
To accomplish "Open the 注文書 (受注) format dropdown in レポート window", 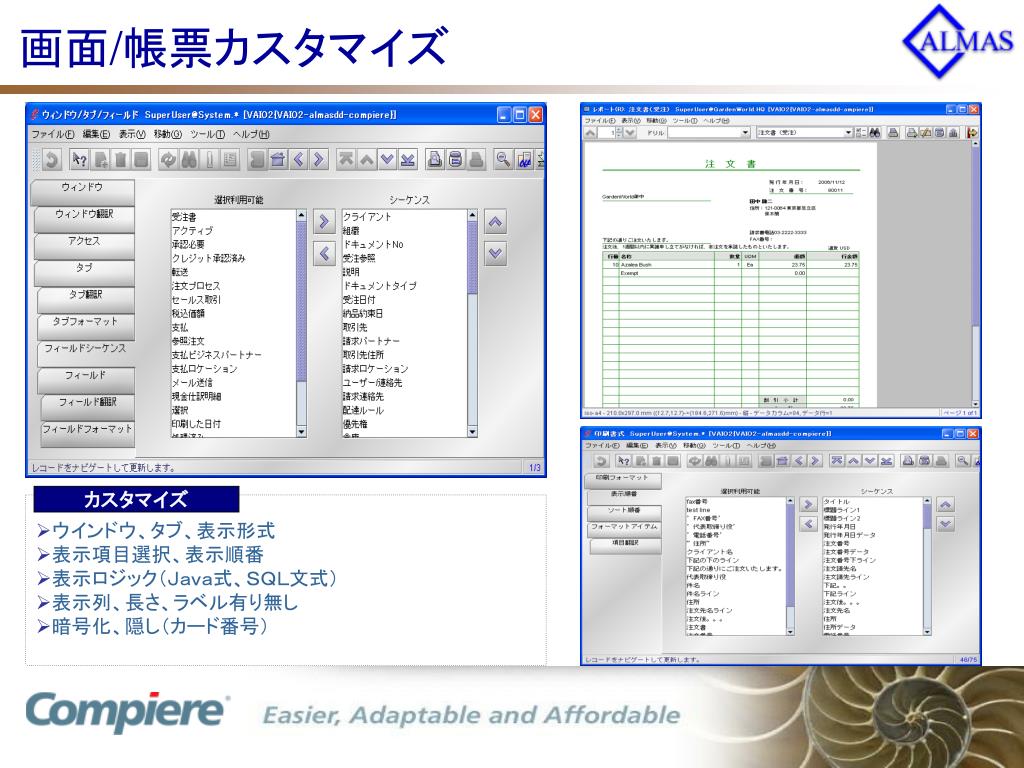I will (x=805, y=133).
